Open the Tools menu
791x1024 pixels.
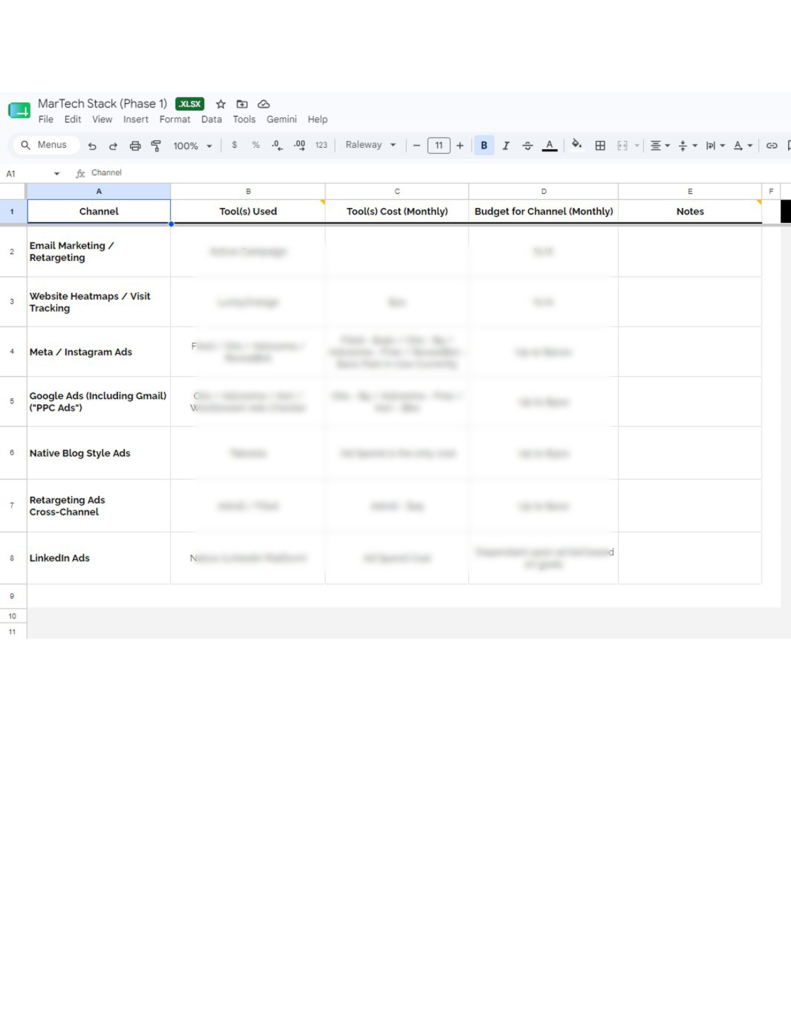click(244, 120)
